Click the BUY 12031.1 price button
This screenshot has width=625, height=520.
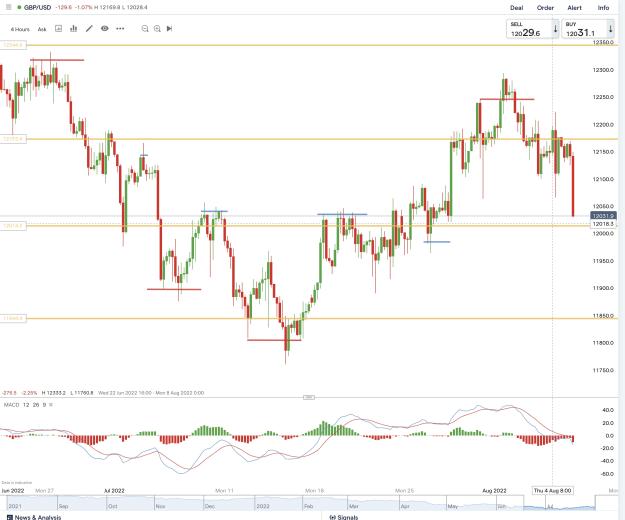pos(584,29)
